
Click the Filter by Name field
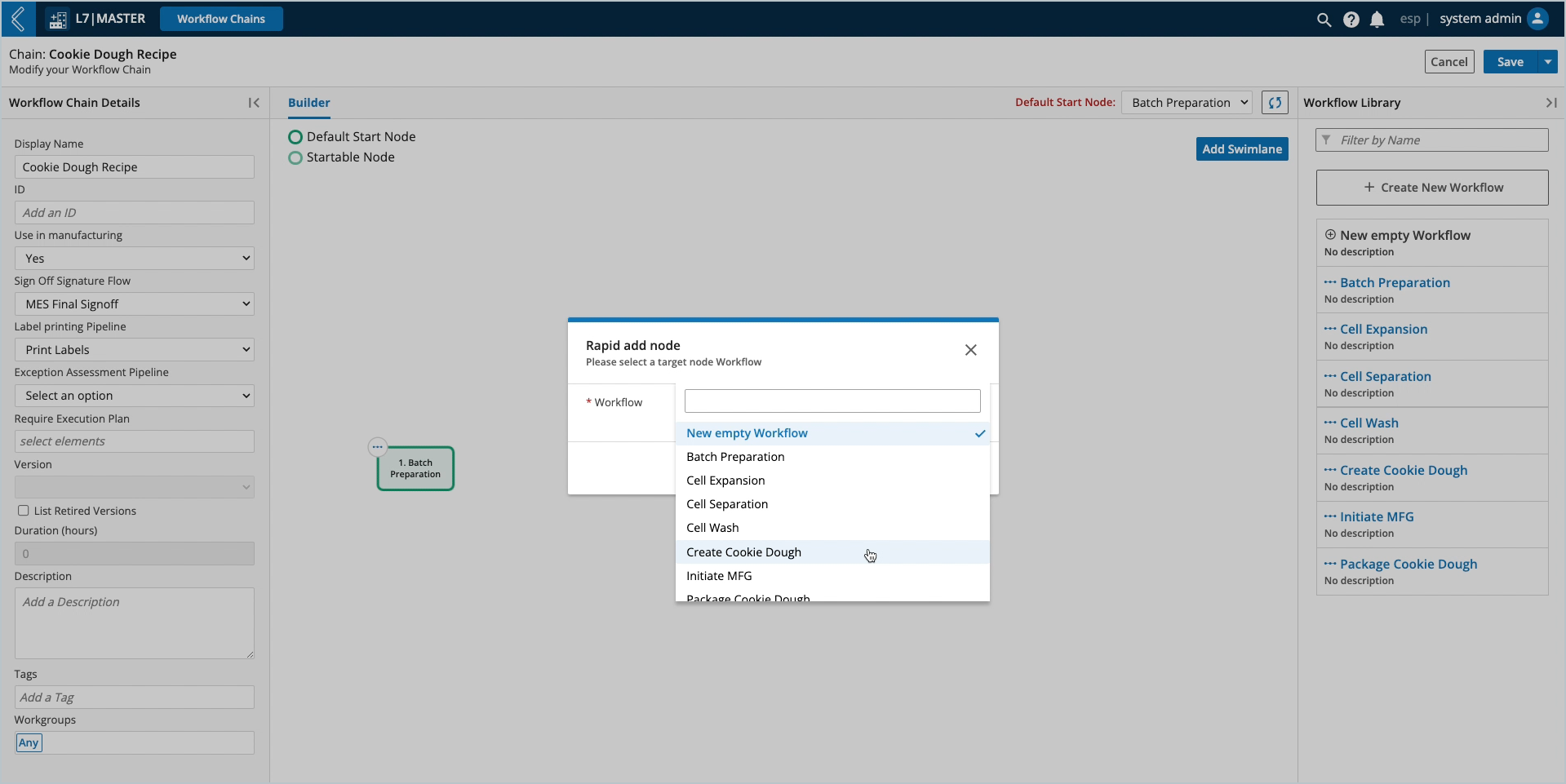pyautogui.click(x=1432, y=140)
